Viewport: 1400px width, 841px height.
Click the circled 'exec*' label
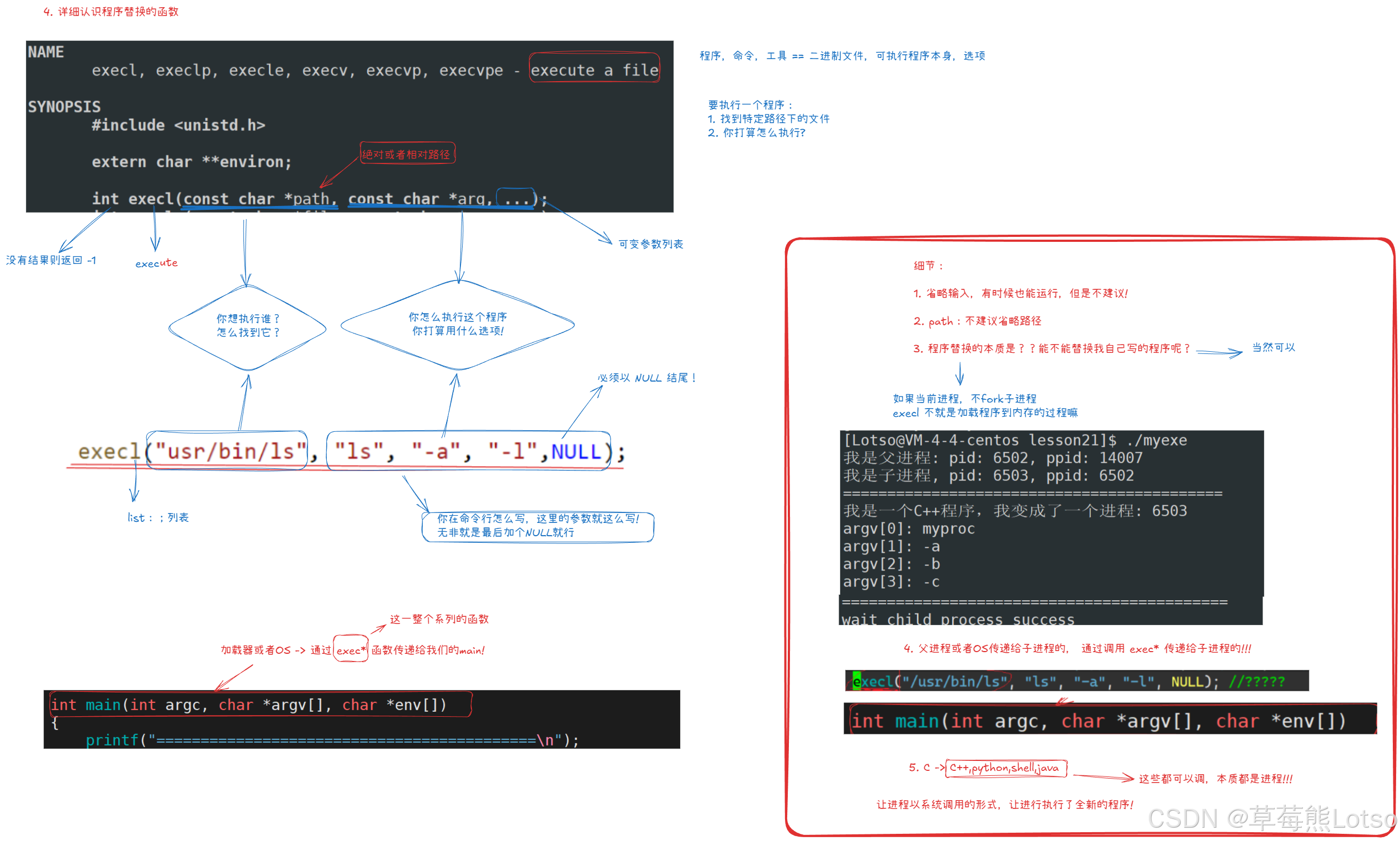click(350, 650)
